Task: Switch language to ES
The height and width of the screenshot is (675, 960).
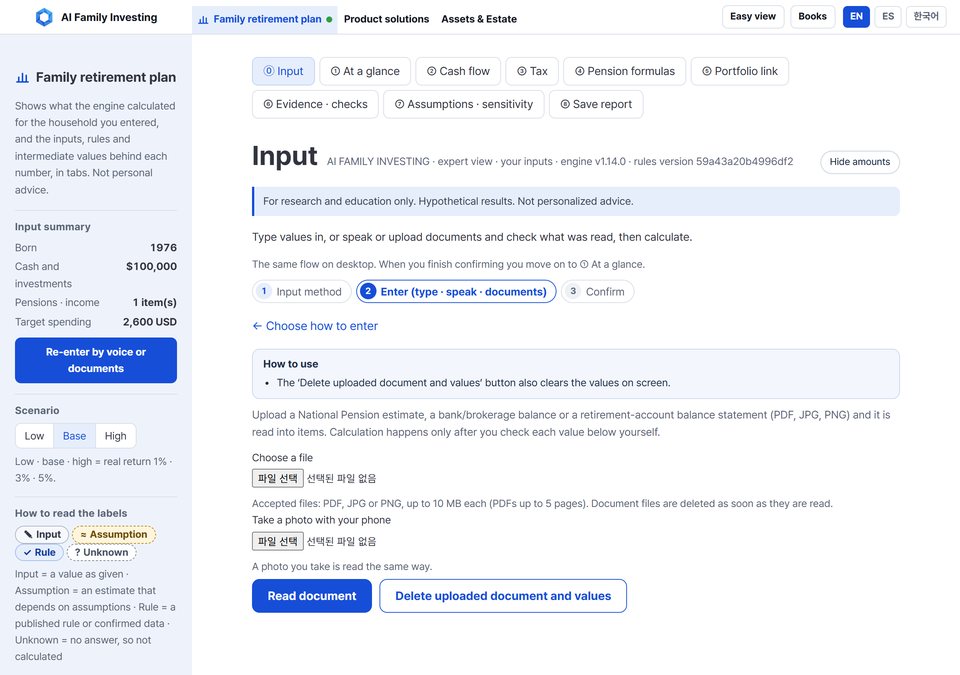Action: 888,17
